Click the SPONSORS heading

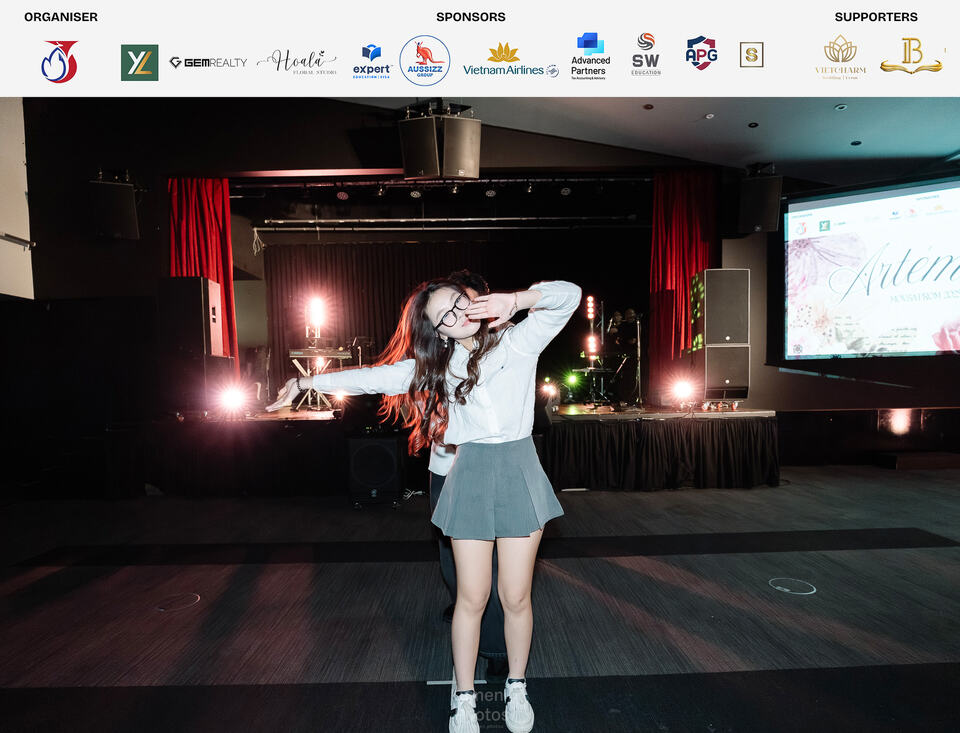coord(471,17)
